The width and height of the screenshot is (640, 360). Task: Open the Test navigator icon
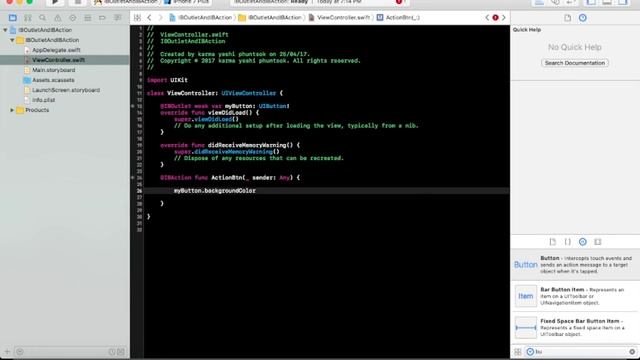[73, 18]
